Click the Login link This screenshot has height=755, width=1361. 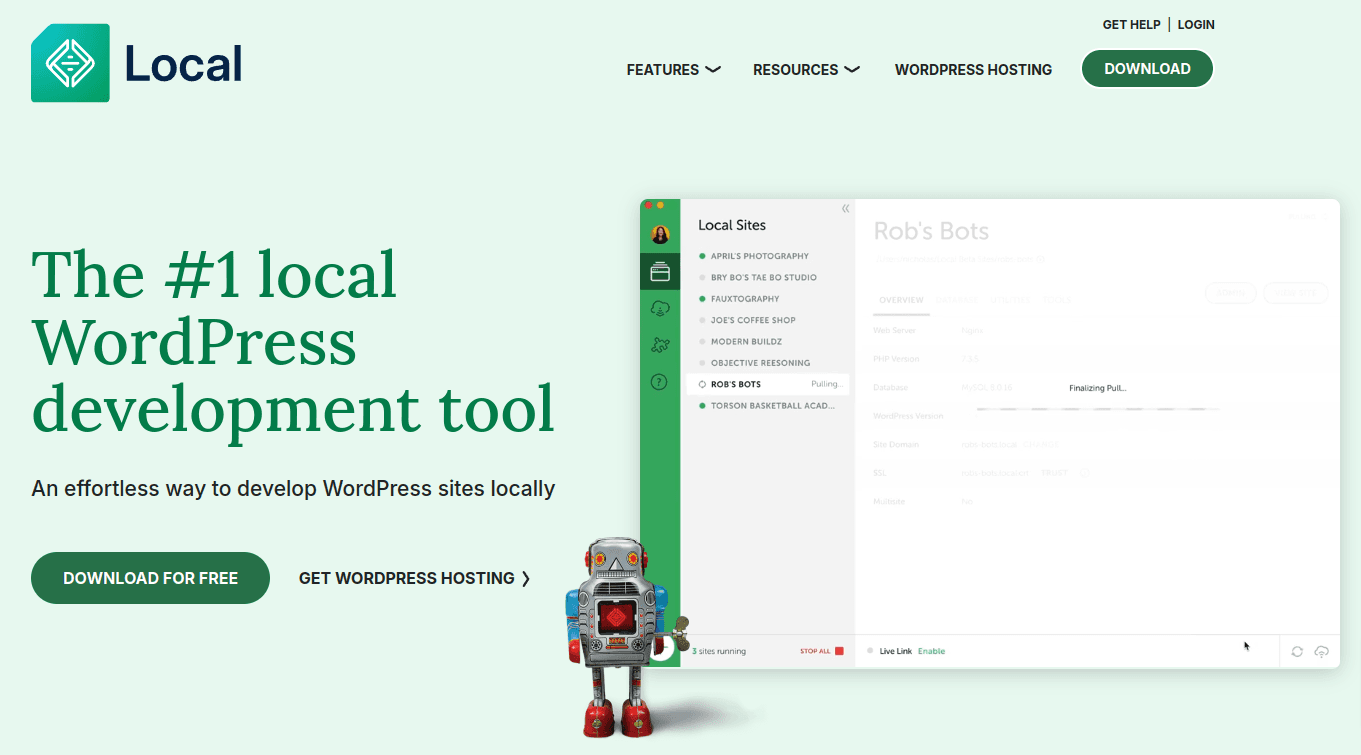pos(1196,25)
